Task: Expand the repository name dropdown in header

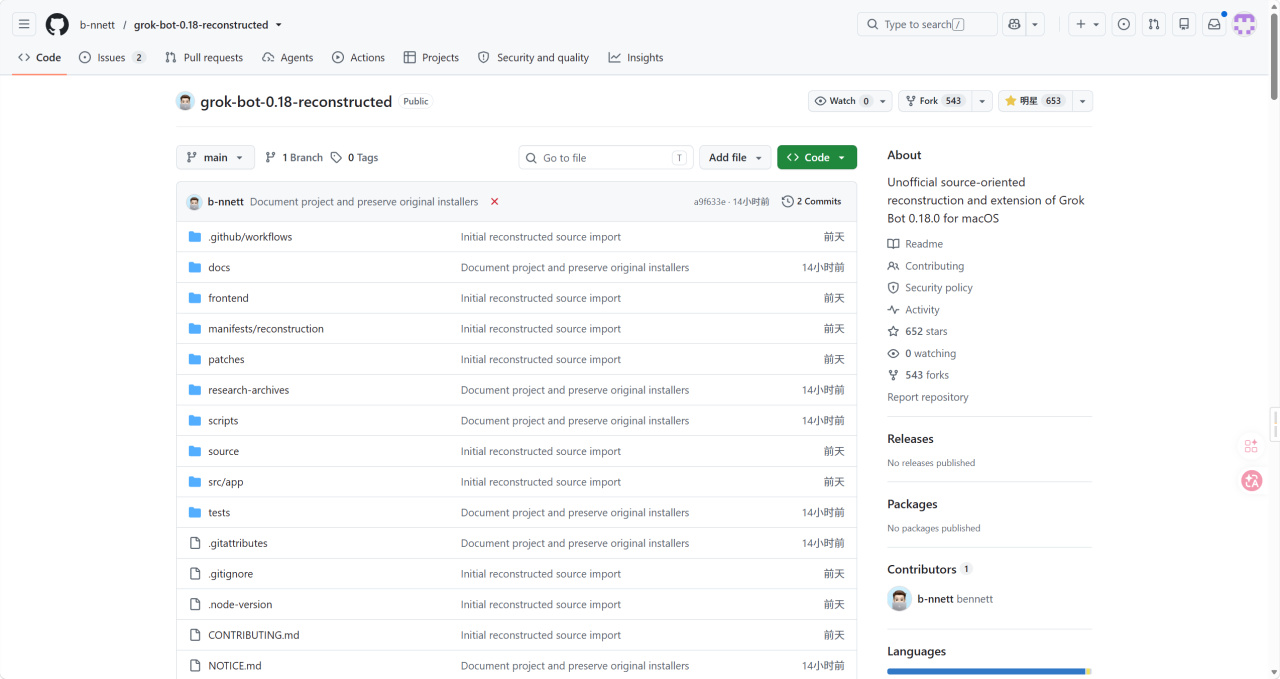Action: (278, 25)
